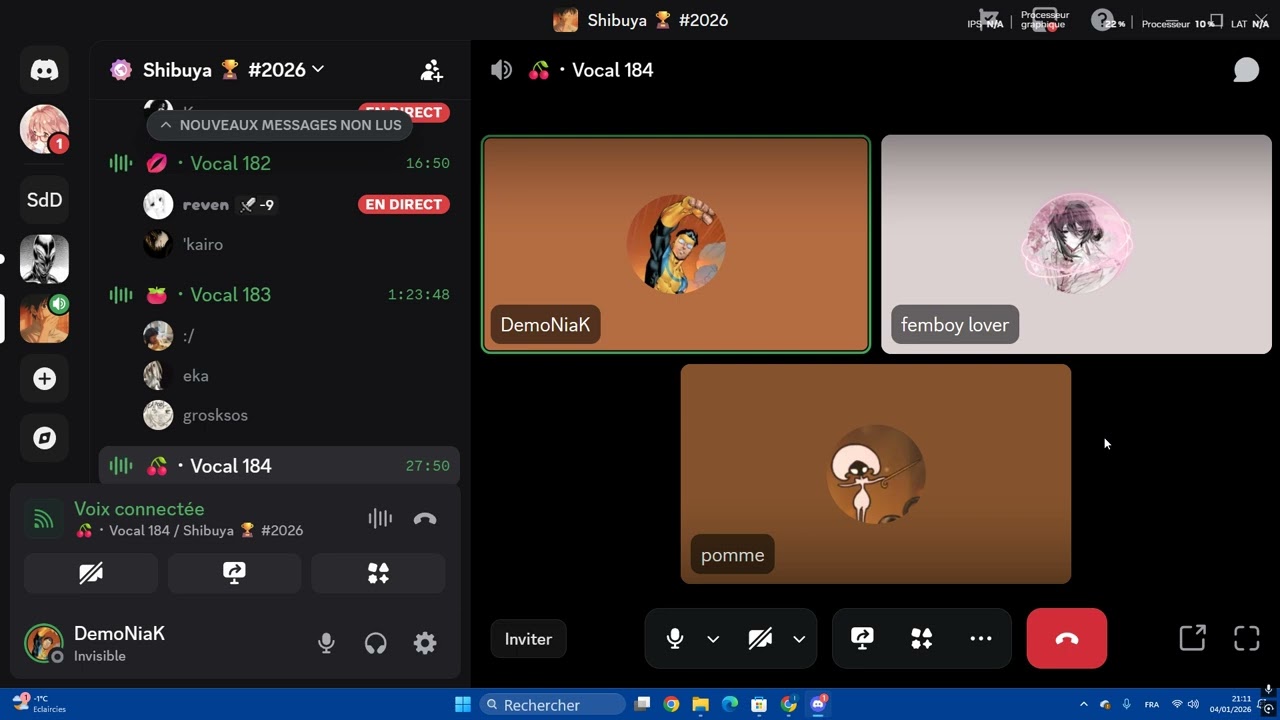Viewport: 1280px width, 720px height.
Task: Open Discord home direct messages icon
Action: [44, 70]
